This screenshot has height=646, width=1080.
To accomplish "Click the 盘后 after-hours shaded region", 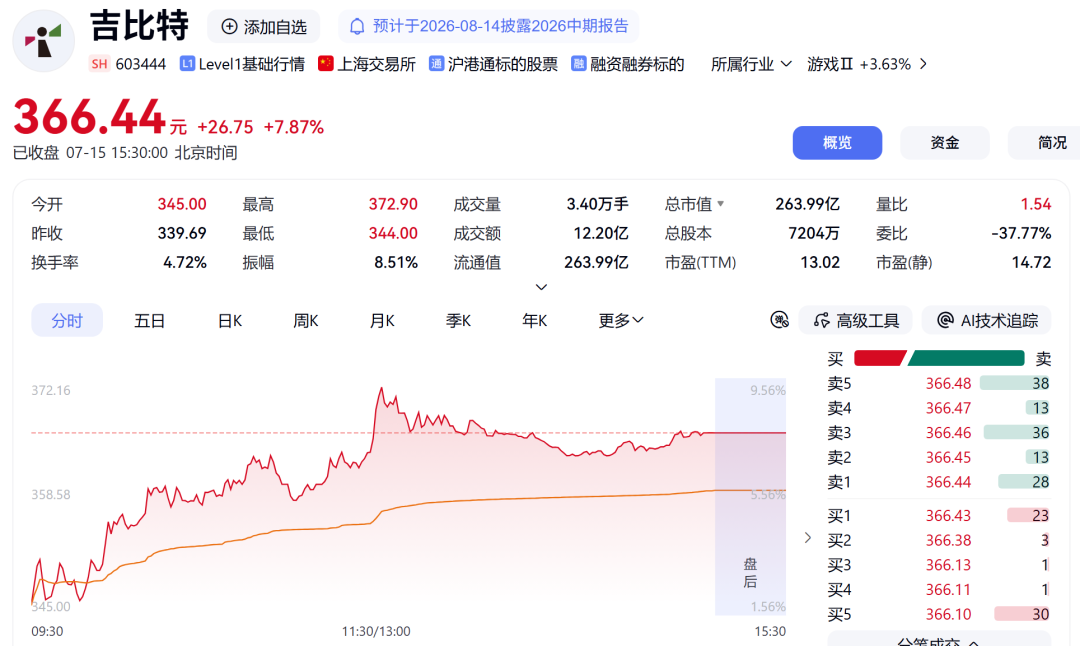I will [750, 496].
